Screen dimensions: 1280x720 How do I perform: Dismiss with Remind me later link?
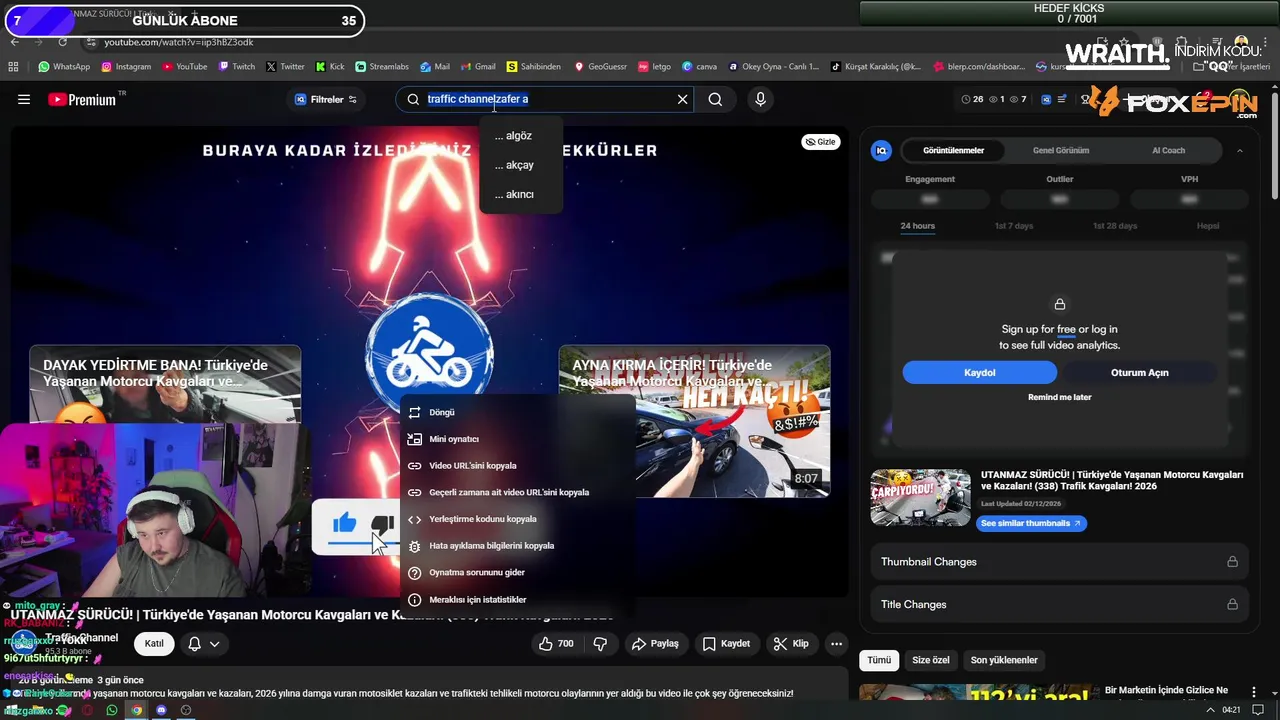coord(1059,397)
